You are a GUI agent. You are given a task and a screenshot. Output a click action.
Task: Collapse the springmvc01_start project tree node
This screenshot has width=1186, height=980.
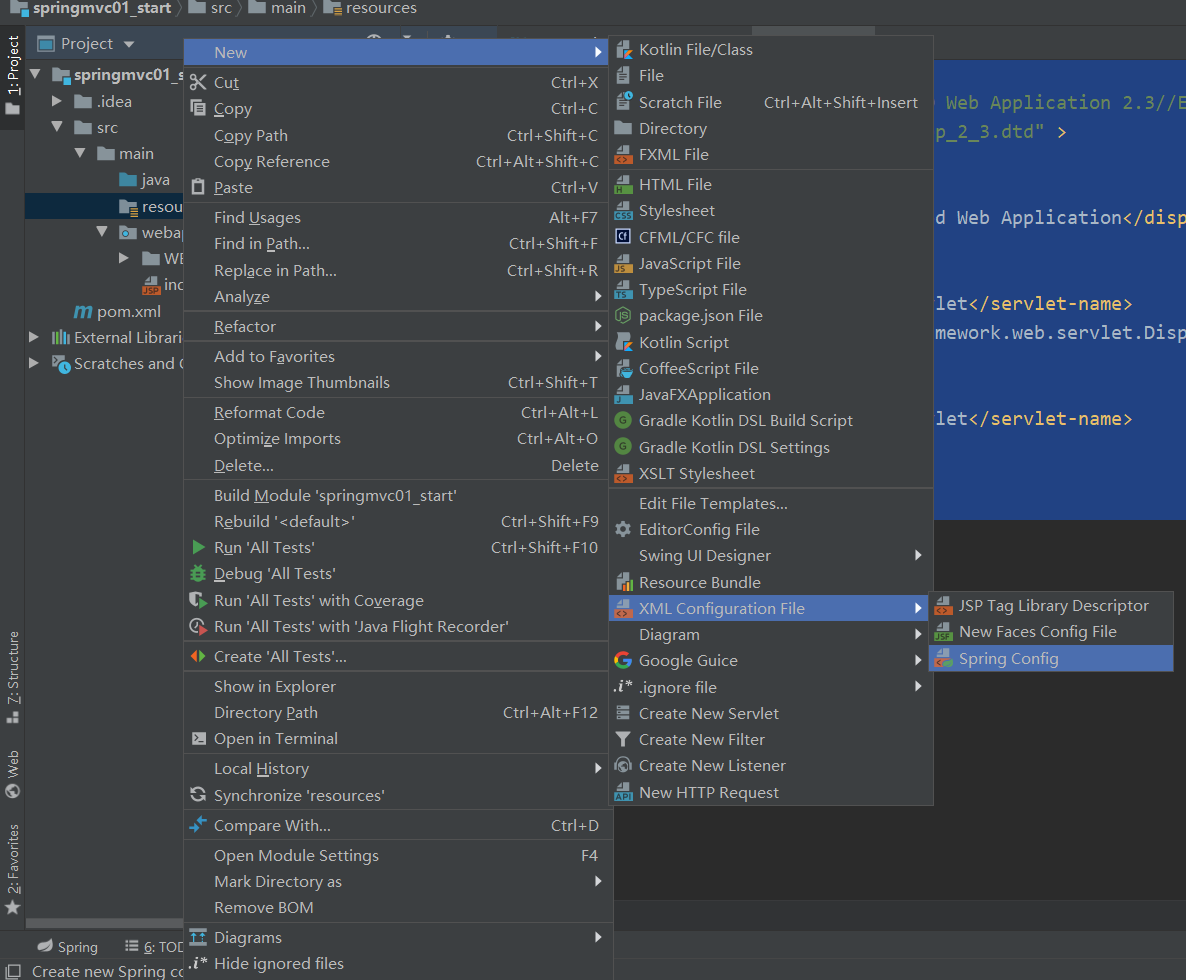point(36,74)
